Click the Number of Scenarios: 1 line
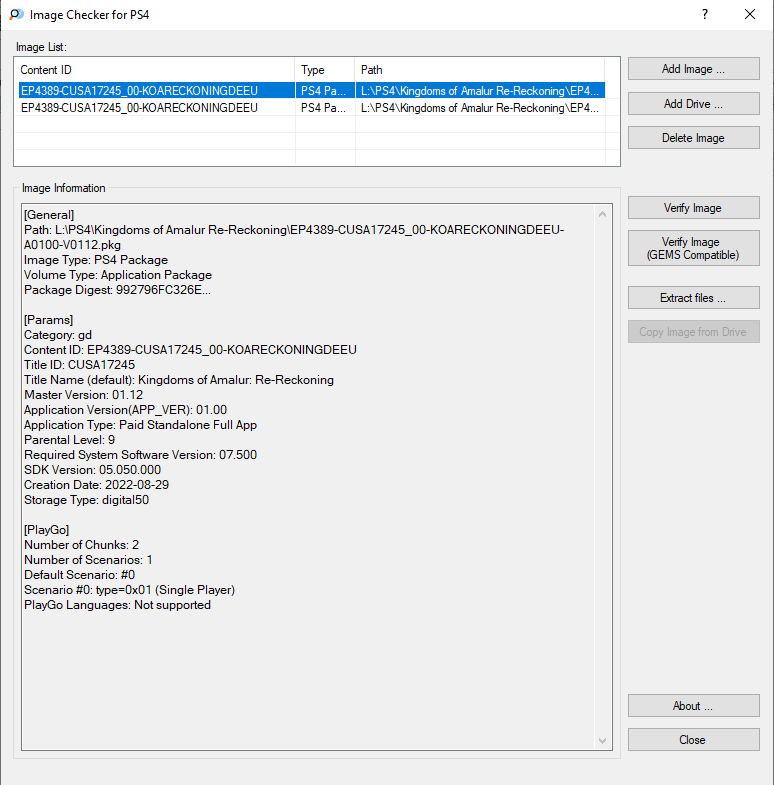Image resolution: width=774 pixels, height=785 pixels. tap(88, 560)
